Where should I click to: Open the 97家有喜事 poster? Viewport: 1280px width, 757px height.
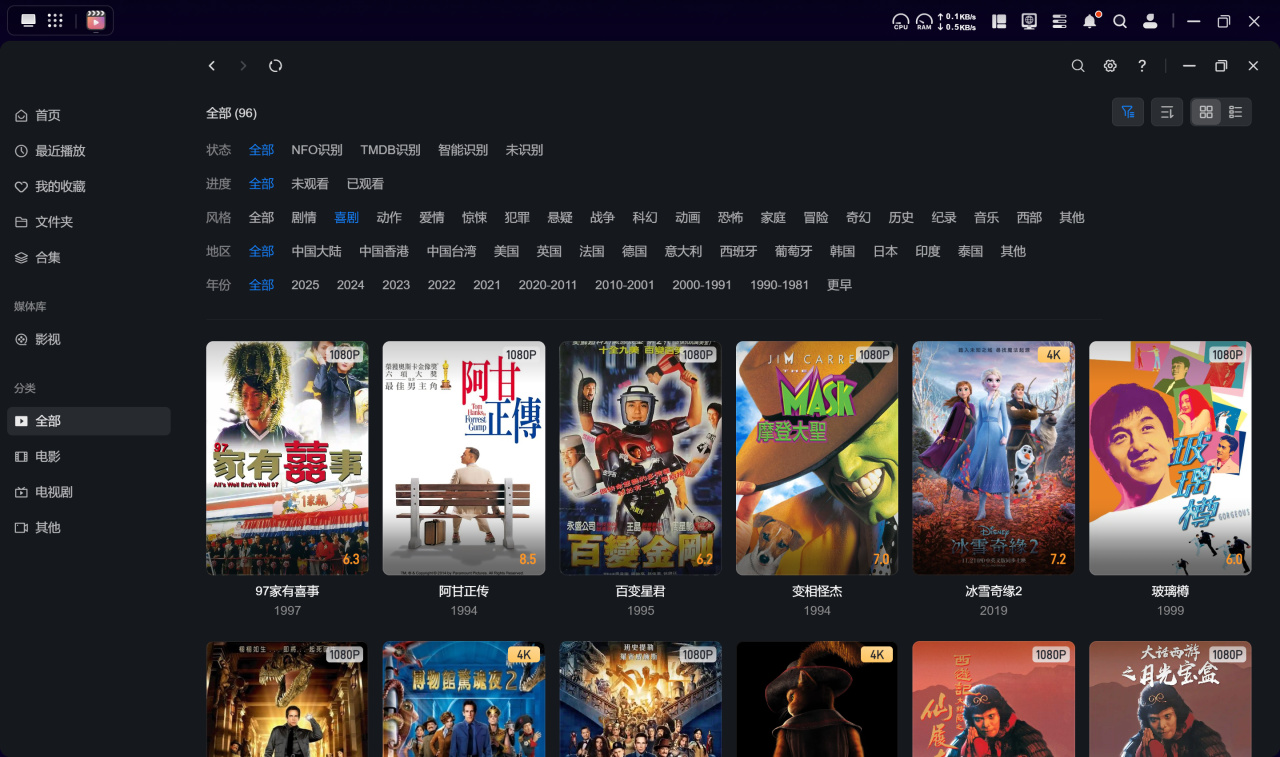point(287,458)
